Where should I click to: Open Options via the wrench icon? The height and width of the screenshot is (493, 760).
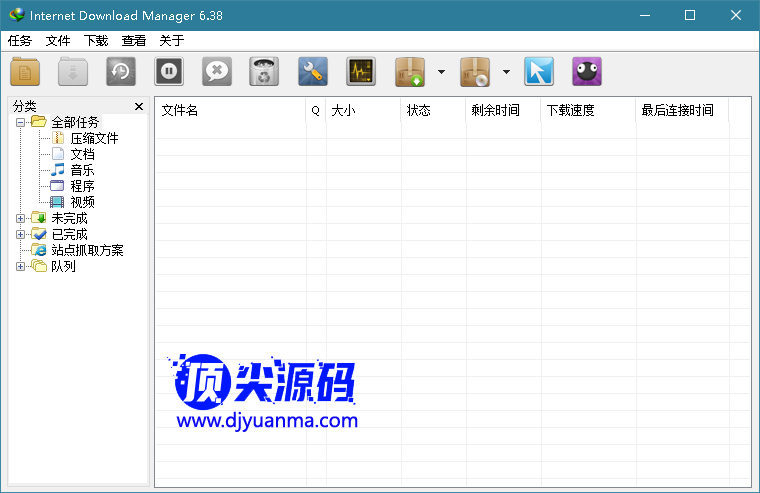point(313,72)
